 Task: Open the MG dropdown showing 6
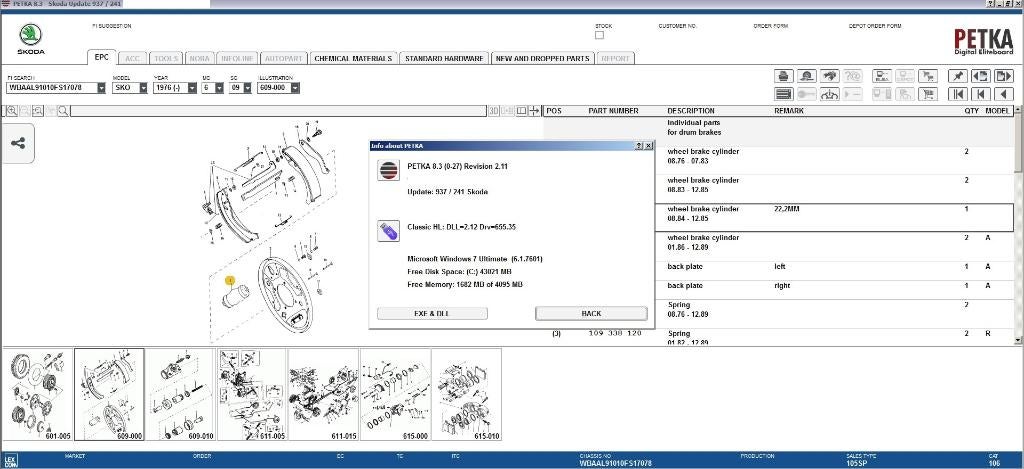[x=219, y=88]
